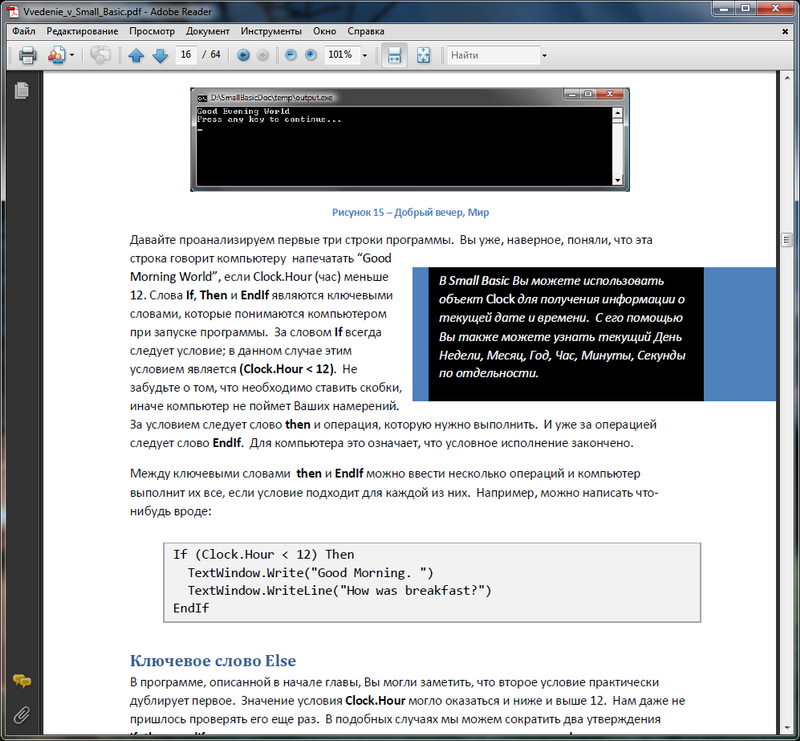The height and width of the screenshot is (741, 800).
Task: Close document with menu bar X
Action: click(785, 32)
